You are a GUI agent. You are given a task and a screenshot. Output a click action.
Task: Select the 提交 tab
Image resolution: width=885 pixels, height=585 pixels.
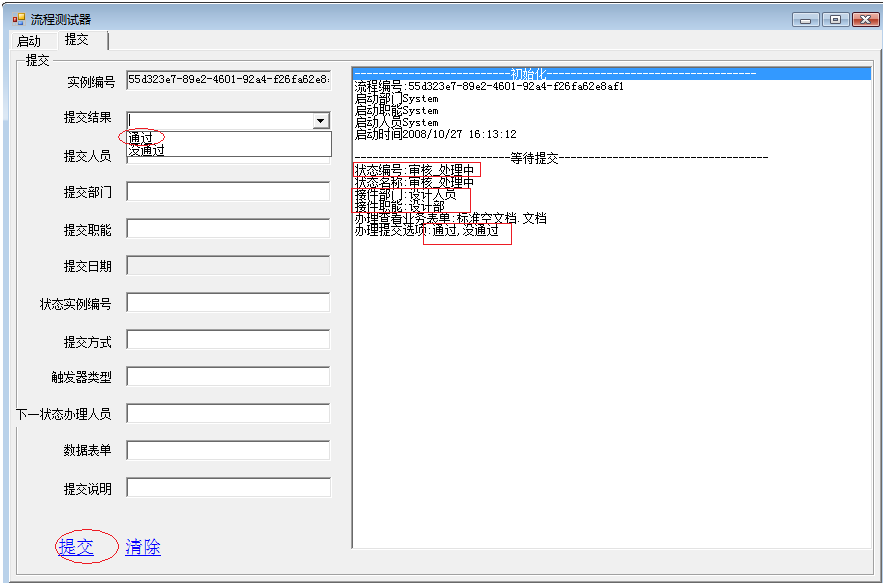point(77,40)
